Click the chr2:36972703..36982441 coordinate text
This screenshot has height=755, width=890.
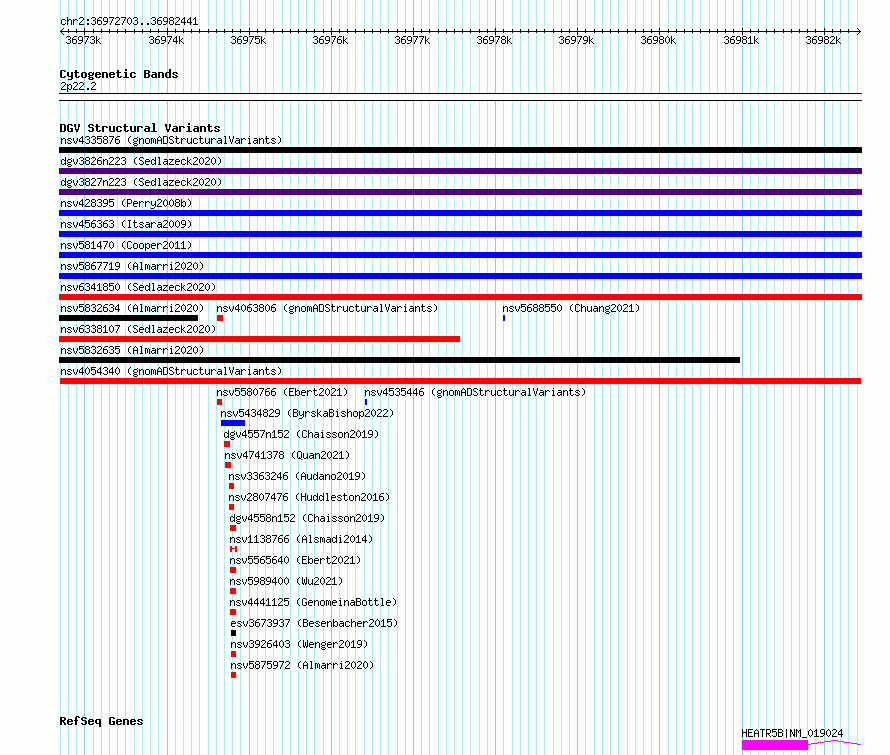tap(129, 22)
